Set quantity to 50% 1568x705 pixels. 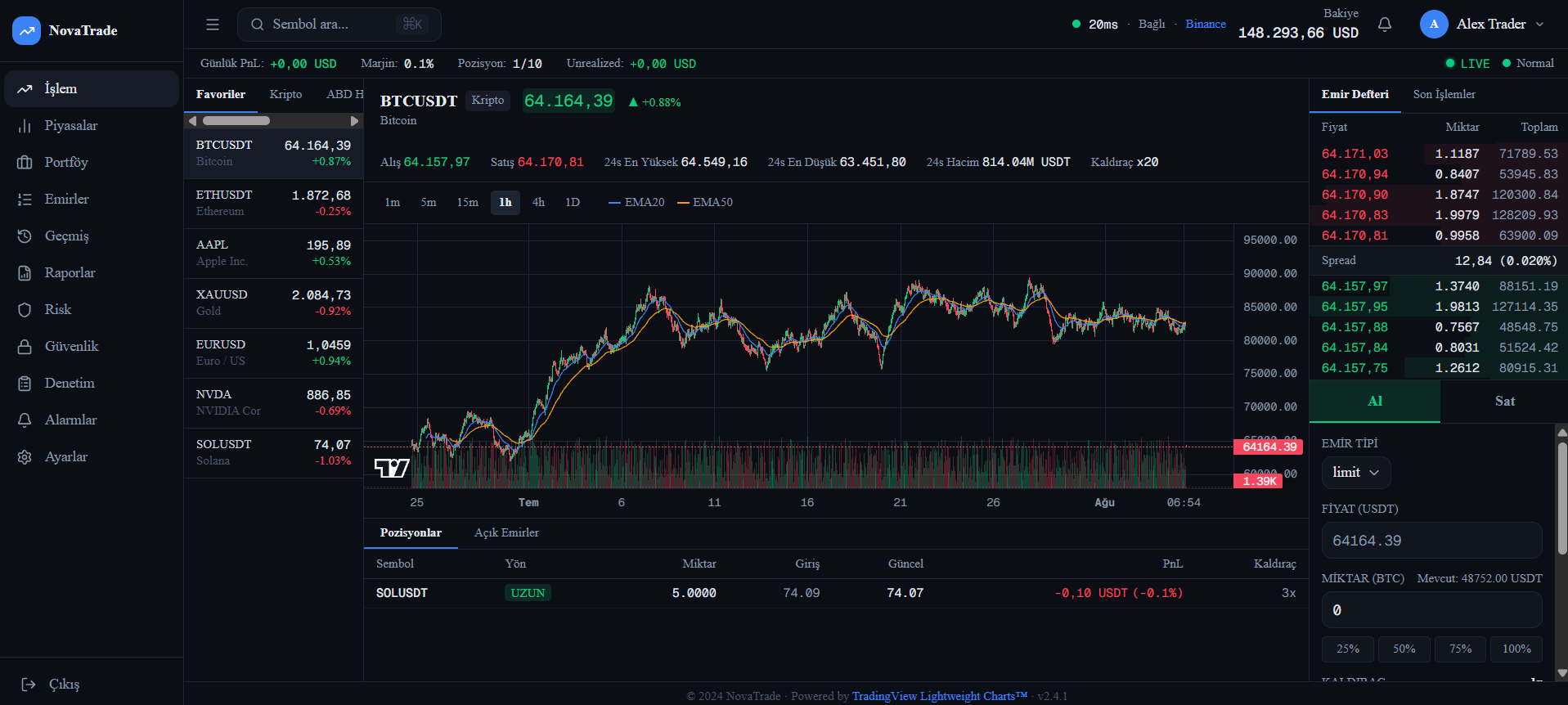[1404, 649]
